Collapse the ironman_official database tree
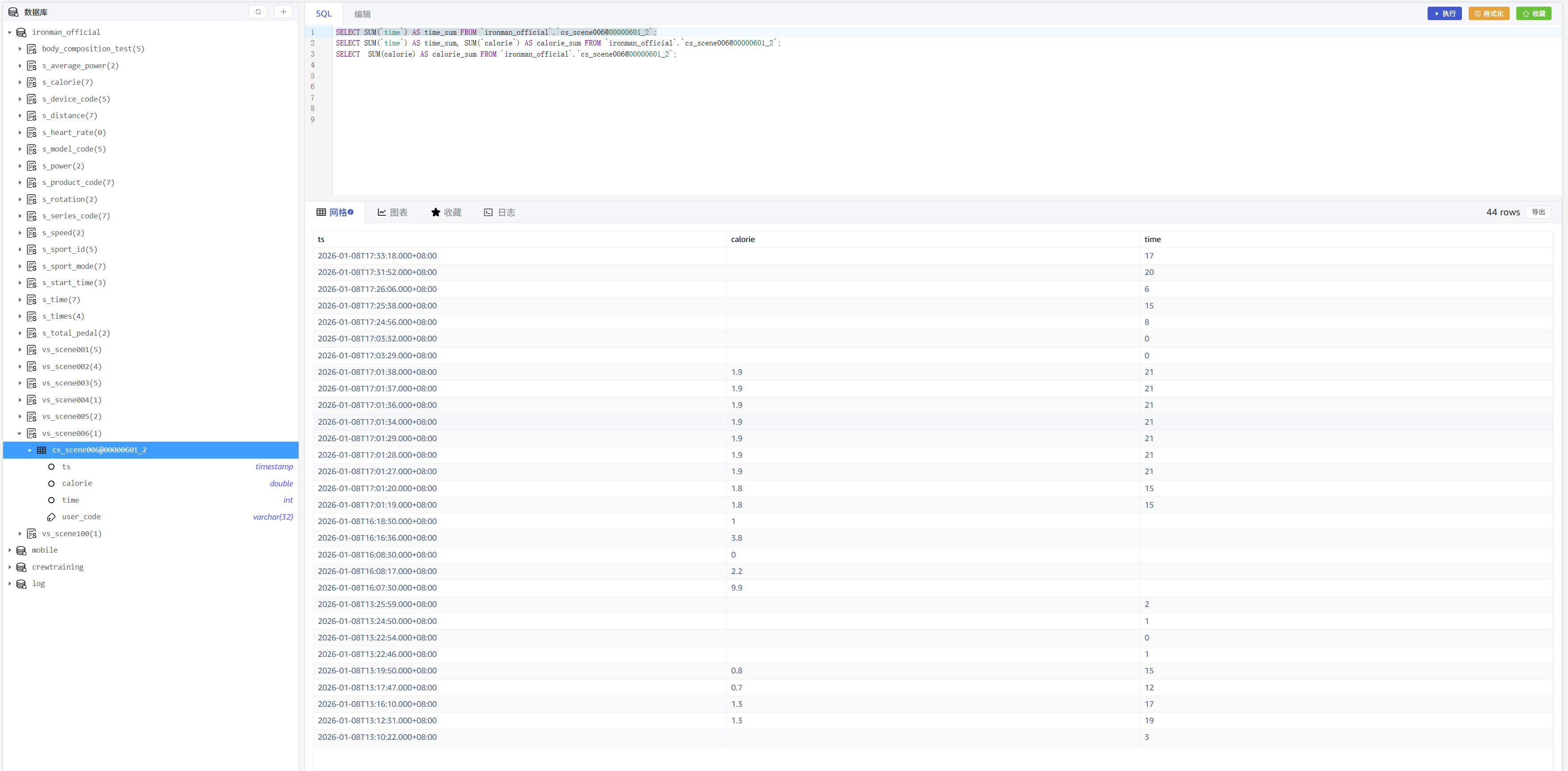 click(10, 32)
